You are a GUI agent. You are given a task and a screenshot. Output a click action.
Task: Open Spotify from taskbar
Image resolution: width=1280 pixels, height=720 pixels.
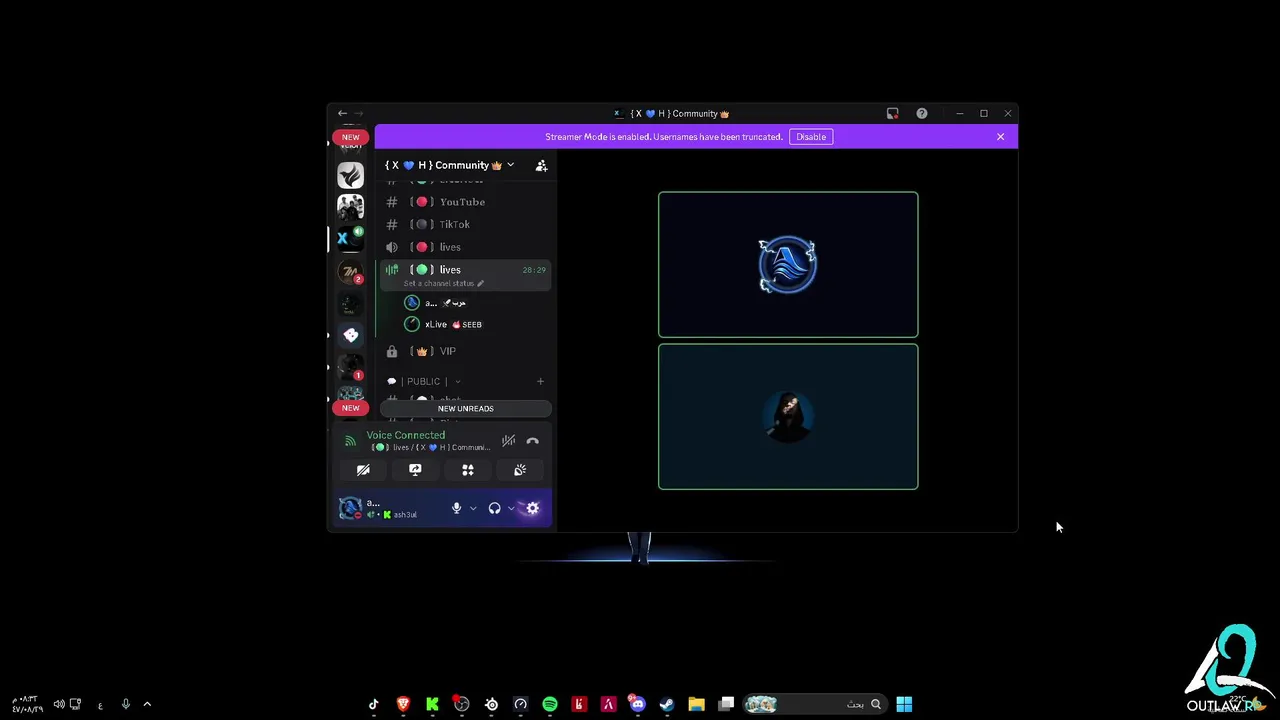[550, 704]
